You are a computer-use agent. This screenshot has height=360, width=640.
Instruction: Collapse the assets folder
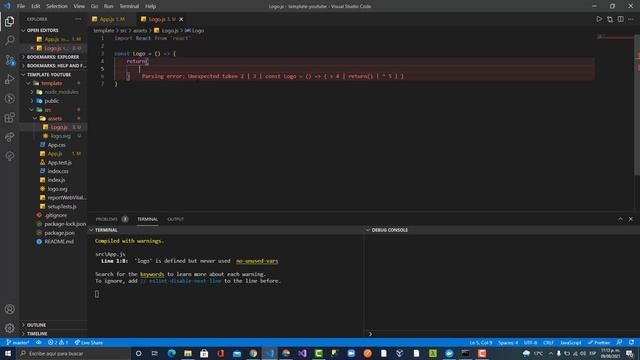55,118
